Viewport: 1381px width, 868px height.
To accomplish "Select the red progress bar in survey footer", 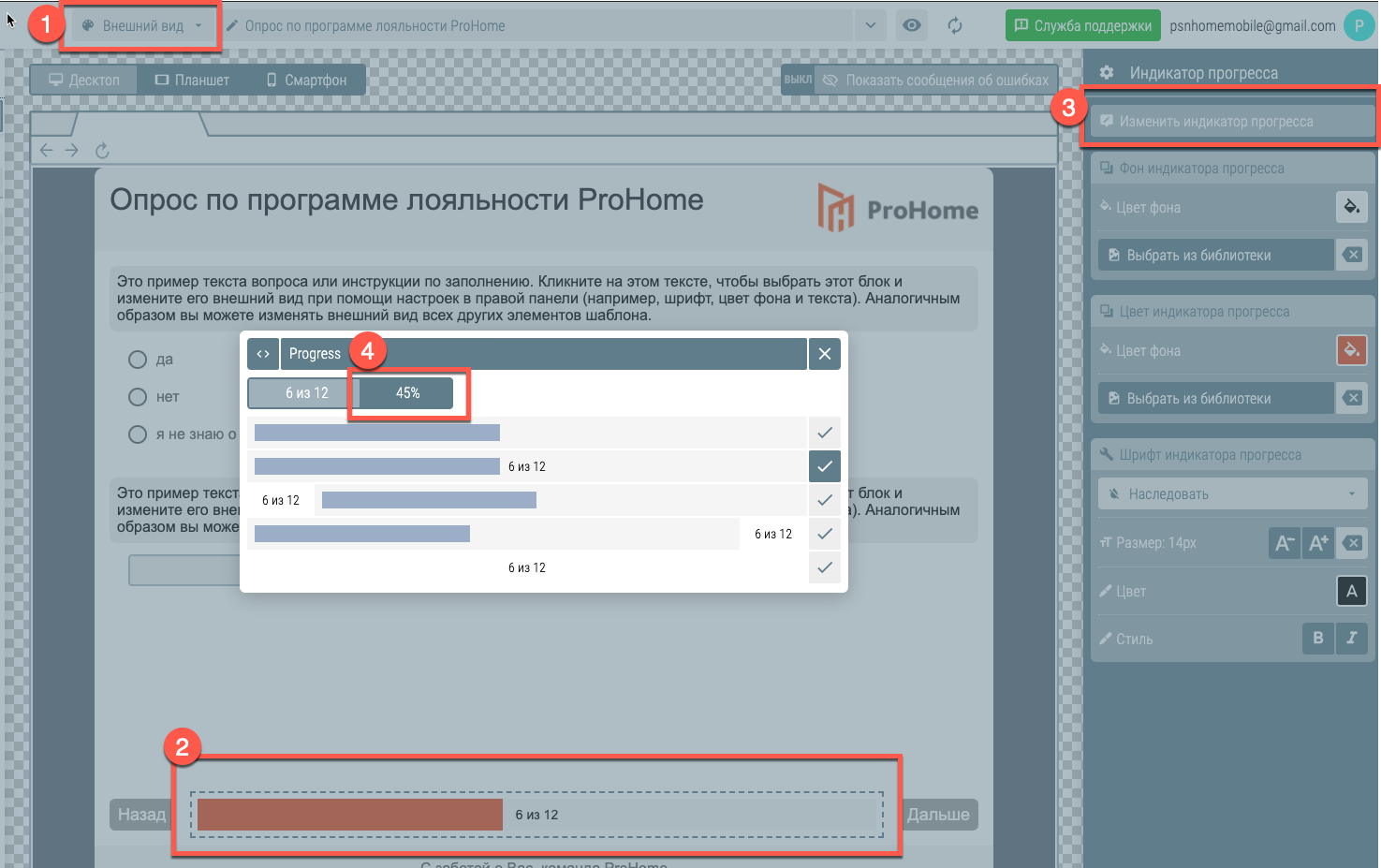I will [350, 815].
